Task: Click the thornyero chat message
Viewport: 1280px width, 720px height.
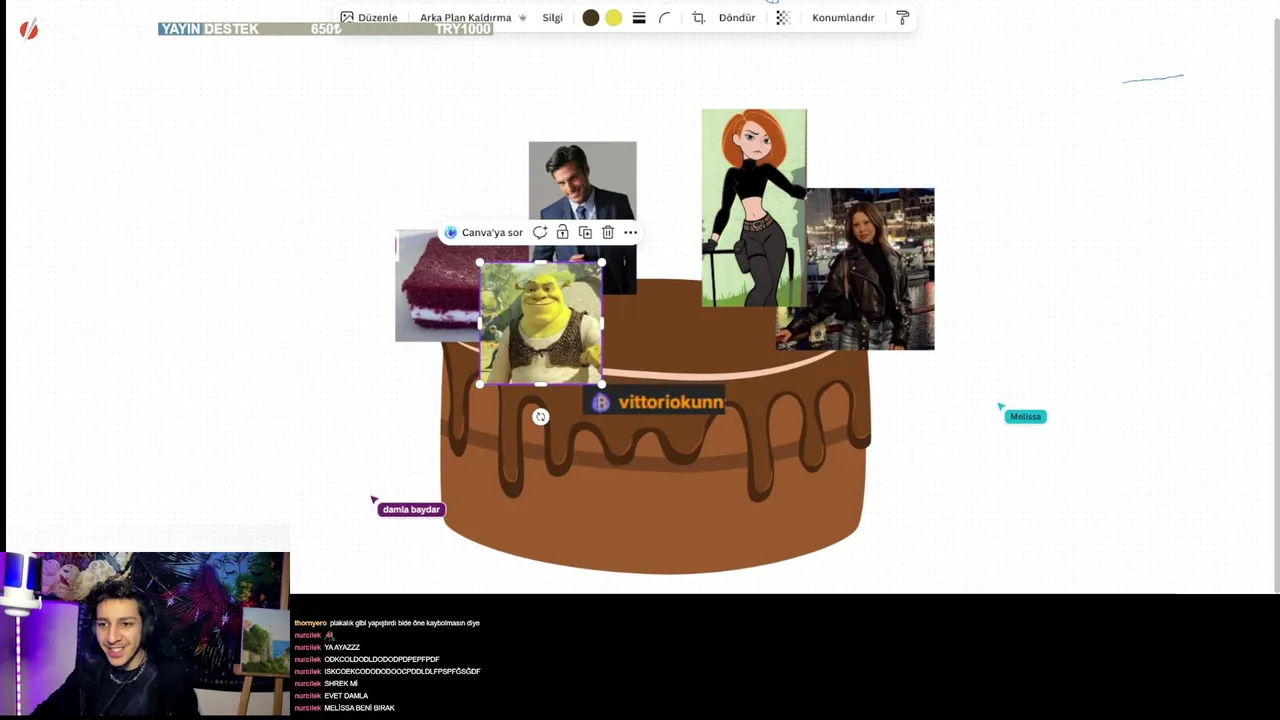Action: pos(387,623)
